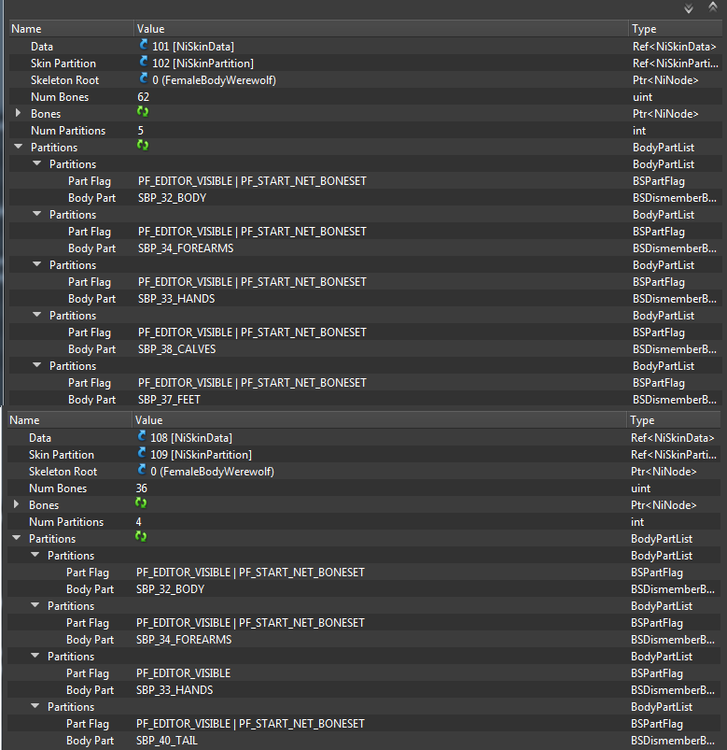Select the Num Partitions value 4
This screenshot has width=727, height=750.
point(139,522)
